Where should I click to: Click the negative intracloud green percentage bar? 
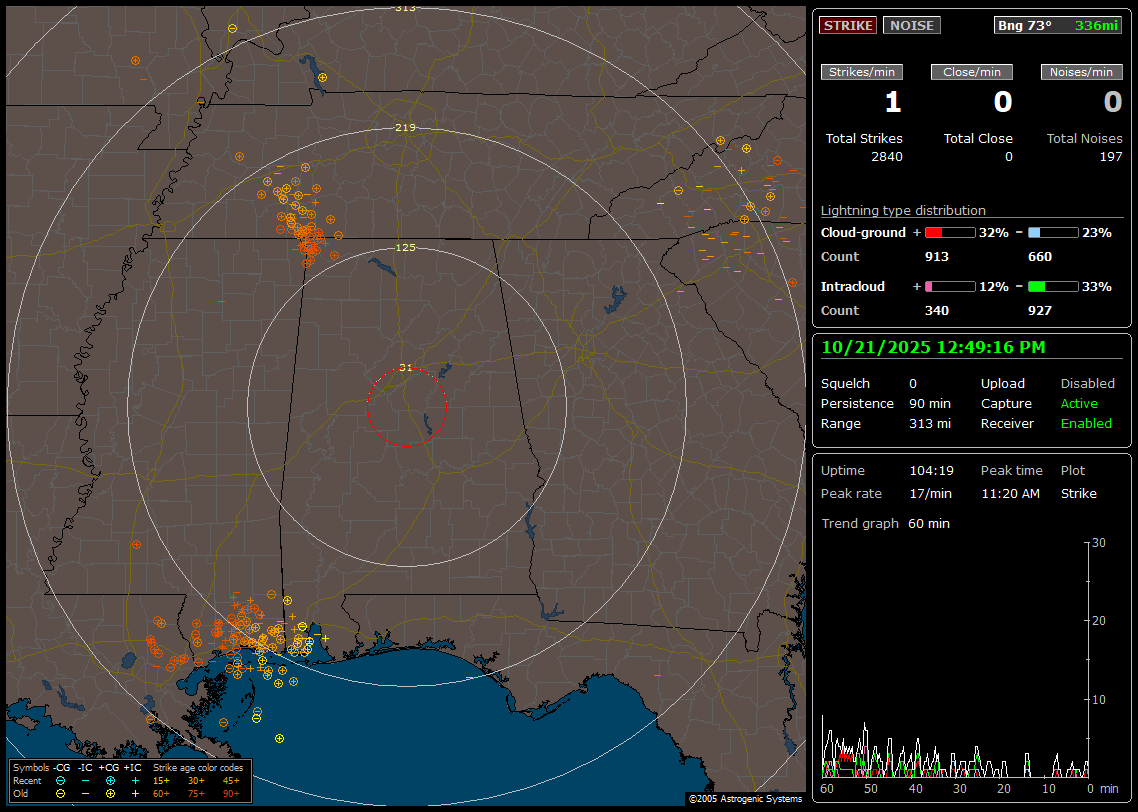point(1053,286)
